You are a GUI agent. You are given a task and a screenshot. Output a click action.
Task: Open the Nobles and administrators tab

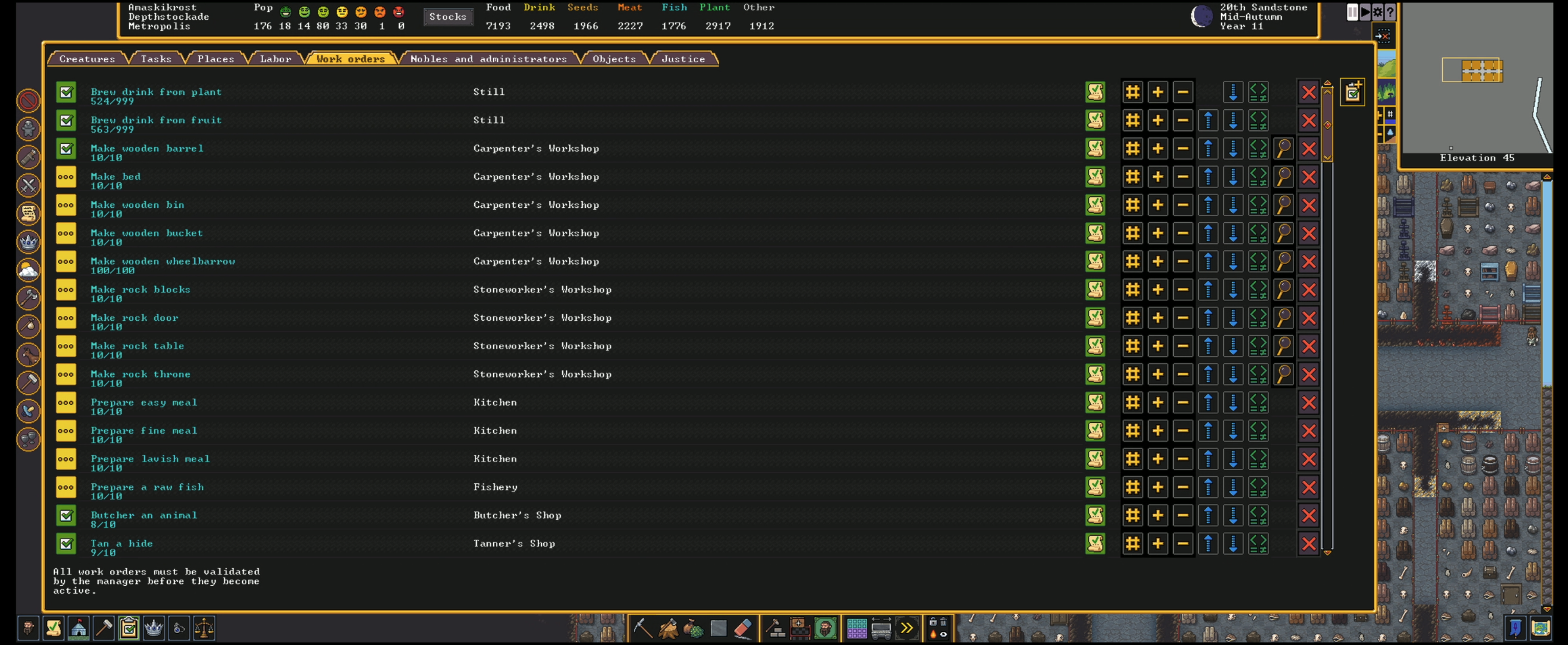tap(488, 59)
